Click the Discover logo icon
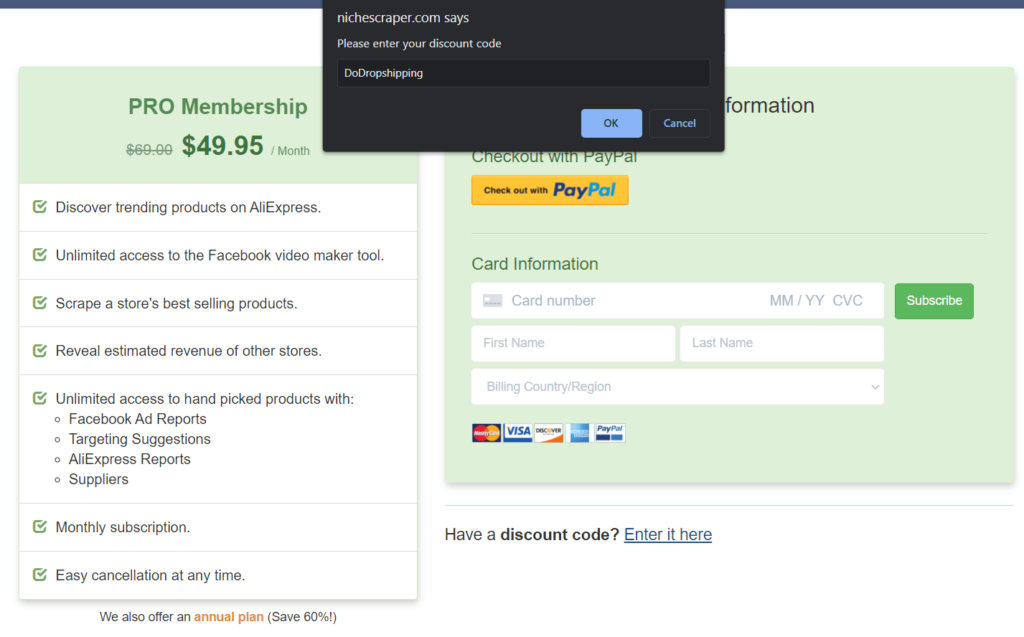The height and width of the screenshot is (637, 1024). [549, 433]
